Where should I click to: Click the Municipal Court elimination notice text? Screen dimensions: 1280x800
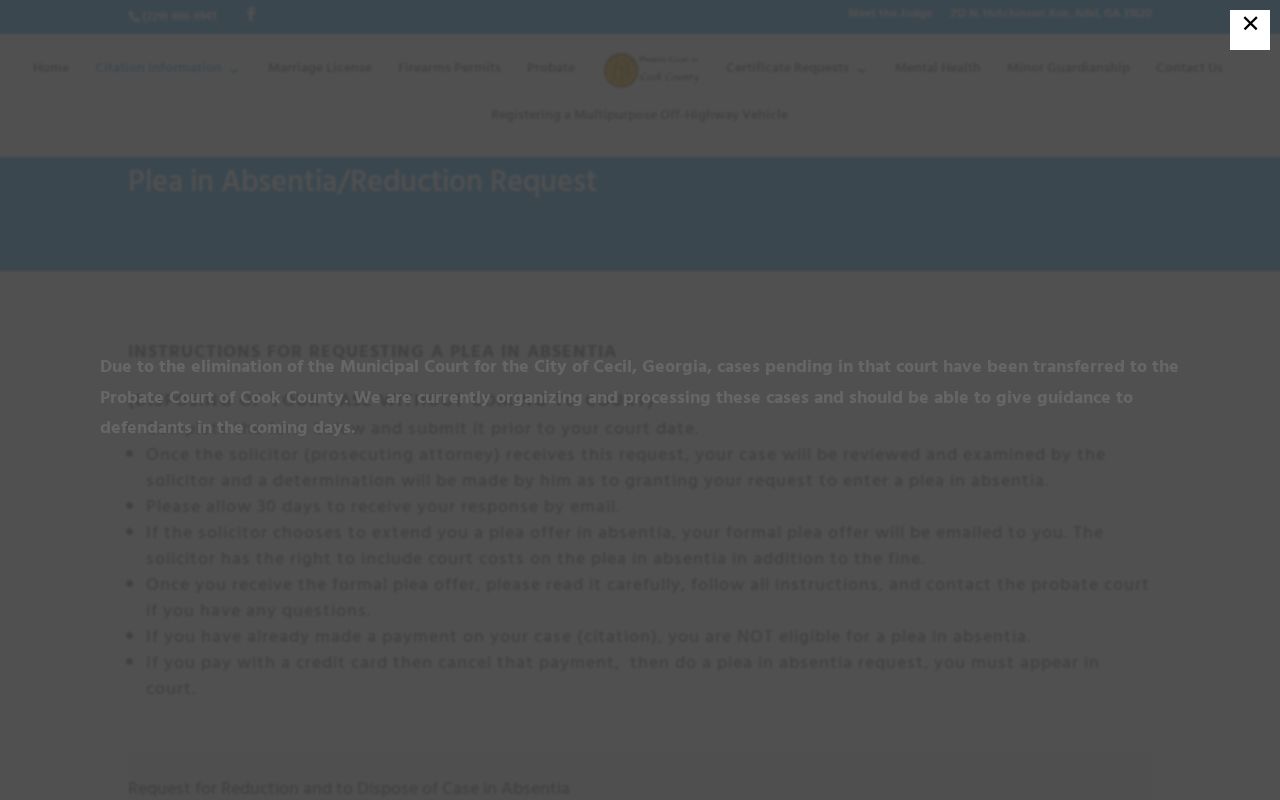point(639,398)
